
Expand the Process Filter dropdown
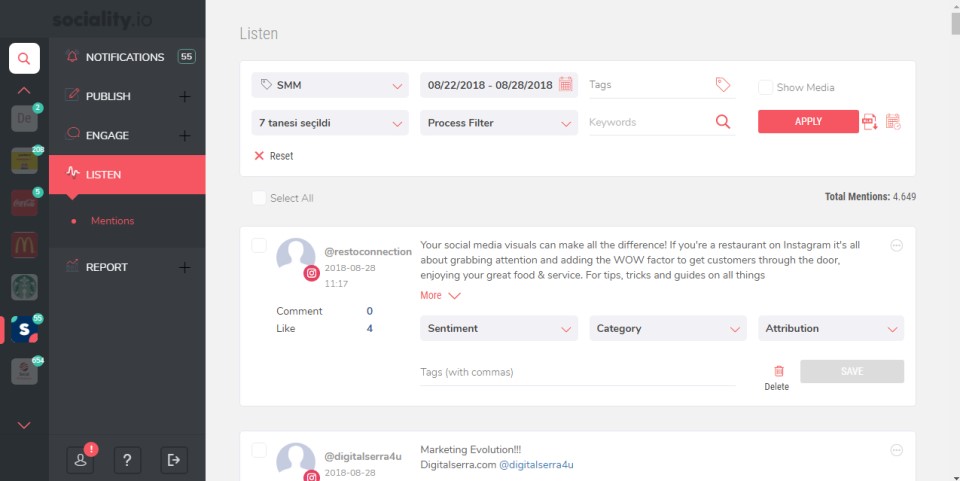499,123
